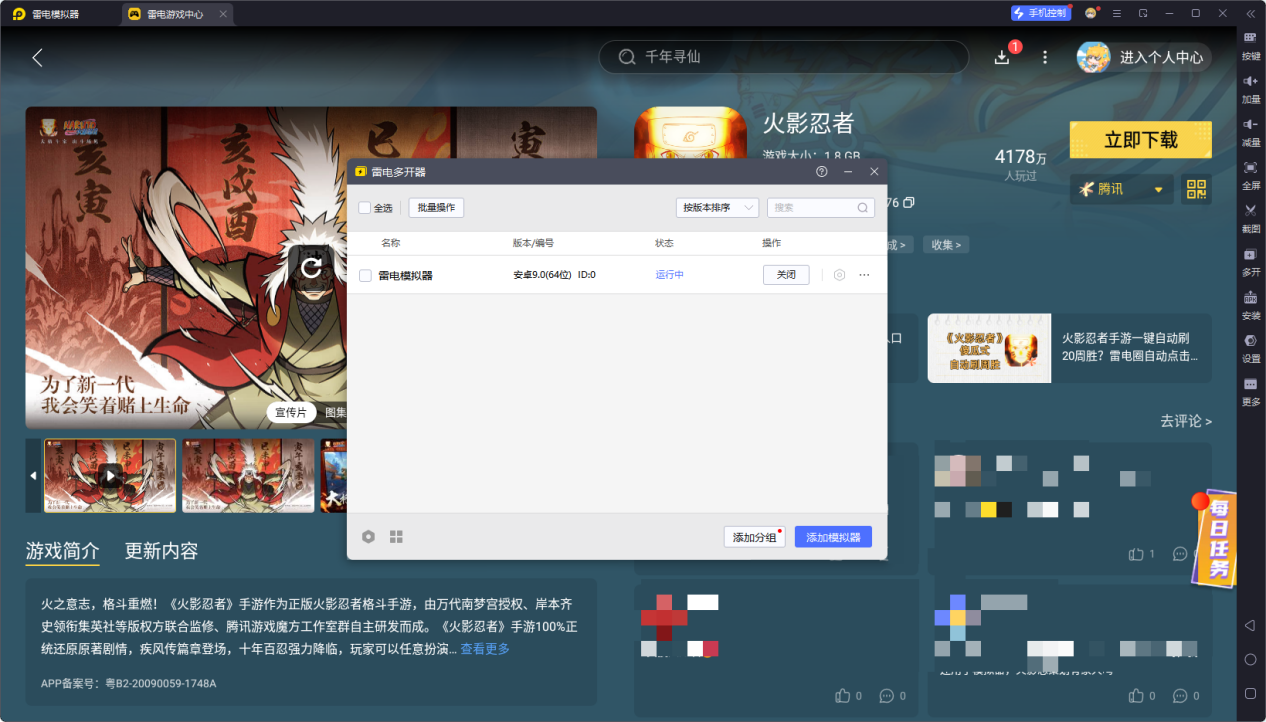Click the 搜索 field in 雷电多开器
The width and height of the screenshot is (1266, 722).
point(820,208)
